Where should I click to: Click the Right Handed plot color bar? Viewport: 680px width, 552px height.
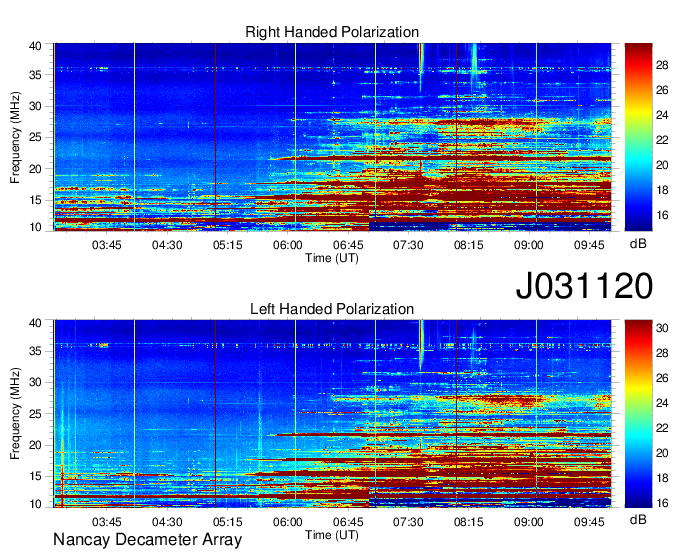coord(638,137)
